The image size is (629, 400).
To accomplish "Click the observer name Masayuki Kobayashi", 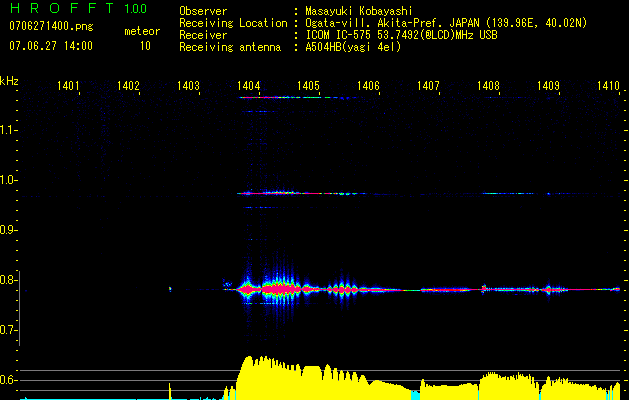I will pos(359,11).
